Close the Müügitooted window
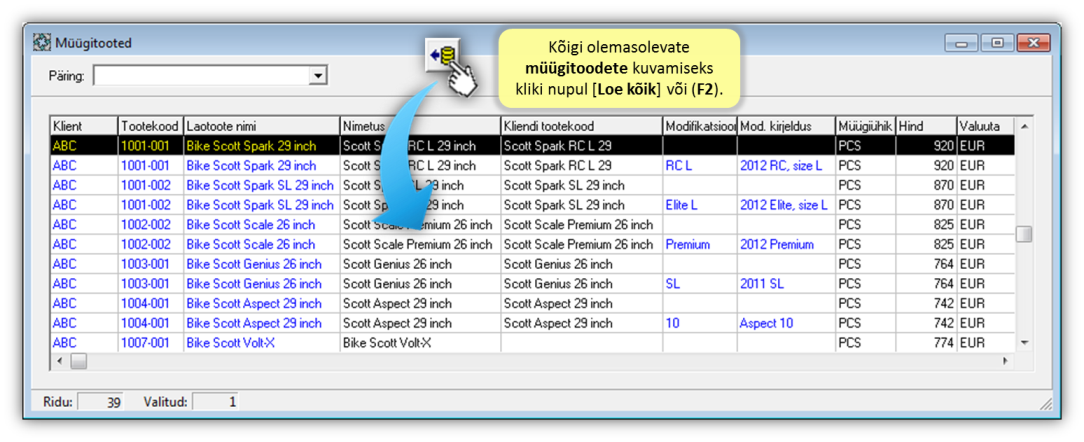Viewport: 1084px width, 442px height. point(1034,43)
